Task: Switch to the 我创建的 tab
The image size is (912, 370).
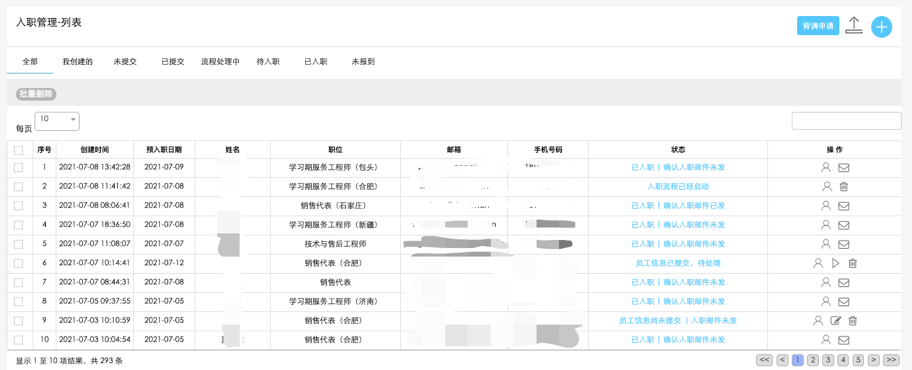Action: click(x=77, y=61)
